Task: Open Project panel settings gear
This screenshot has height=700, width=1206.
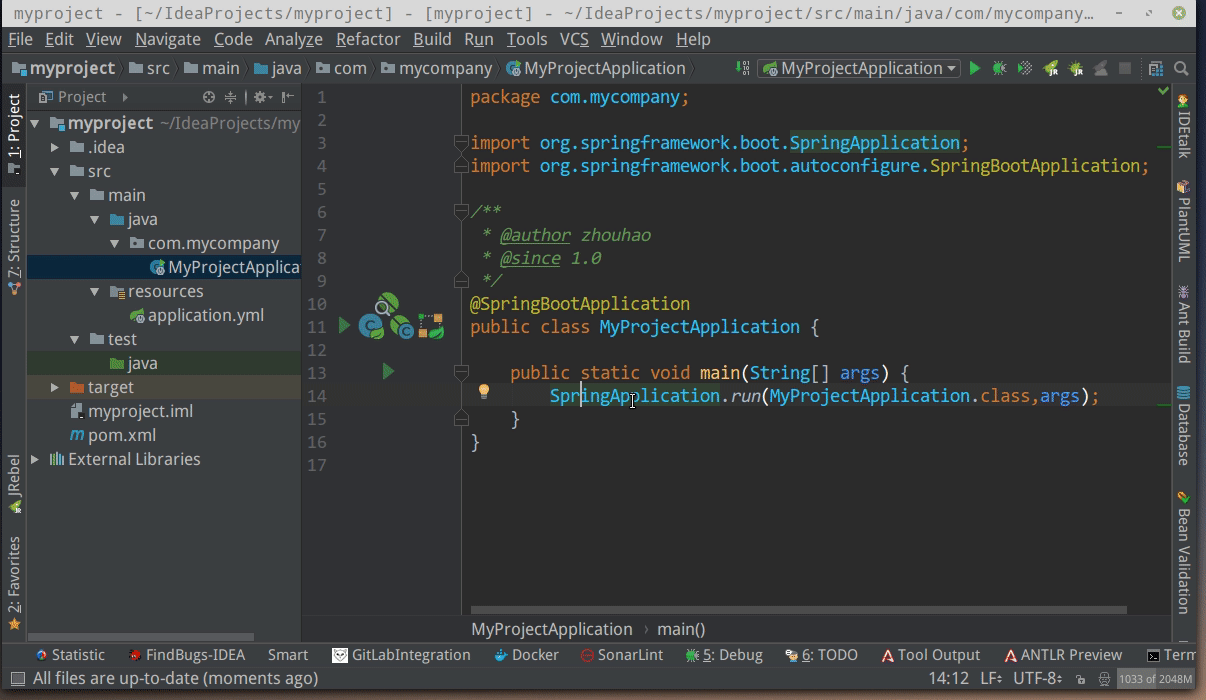Action: click(261, 97)
